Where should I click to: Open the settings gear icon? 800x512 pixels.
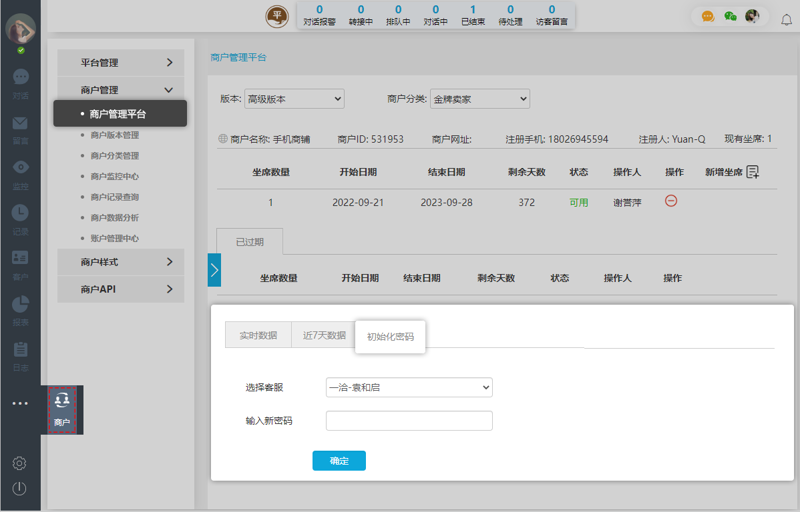[x=19, y=463]
